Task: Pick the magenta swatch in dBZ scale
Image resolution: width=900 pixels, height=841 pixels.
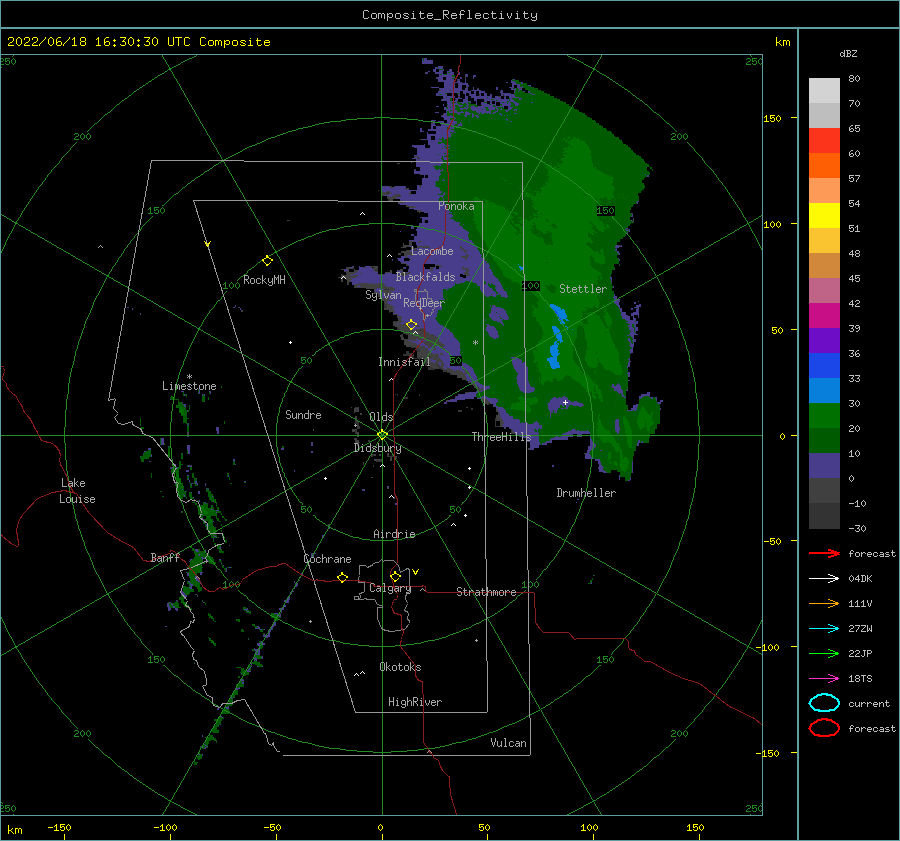Action: pyautogui.click(x=824, y=315)
